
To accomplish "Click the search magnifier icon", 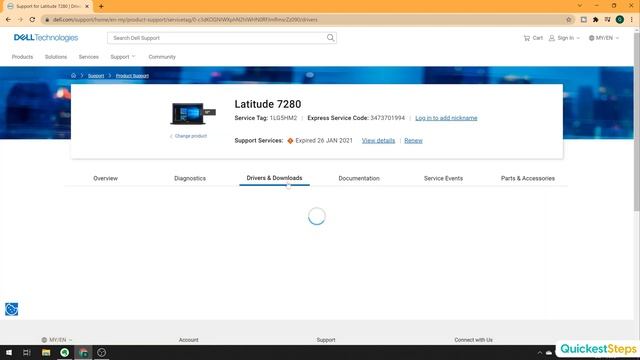I will [330, 38].
